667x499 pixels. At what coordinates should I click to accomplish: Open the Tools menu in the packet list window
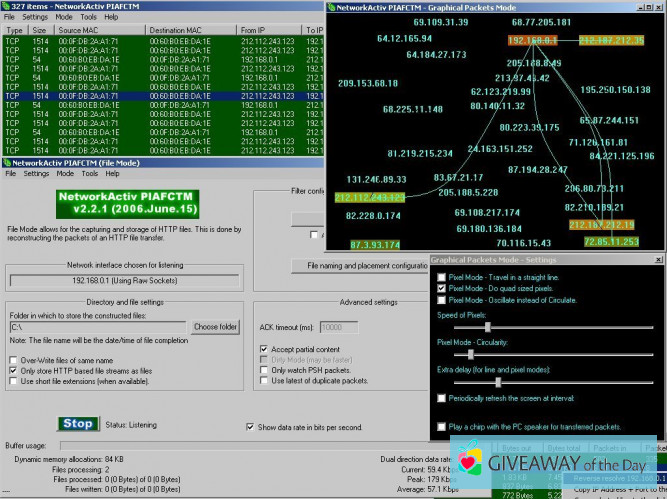click(x=89, y=17)
